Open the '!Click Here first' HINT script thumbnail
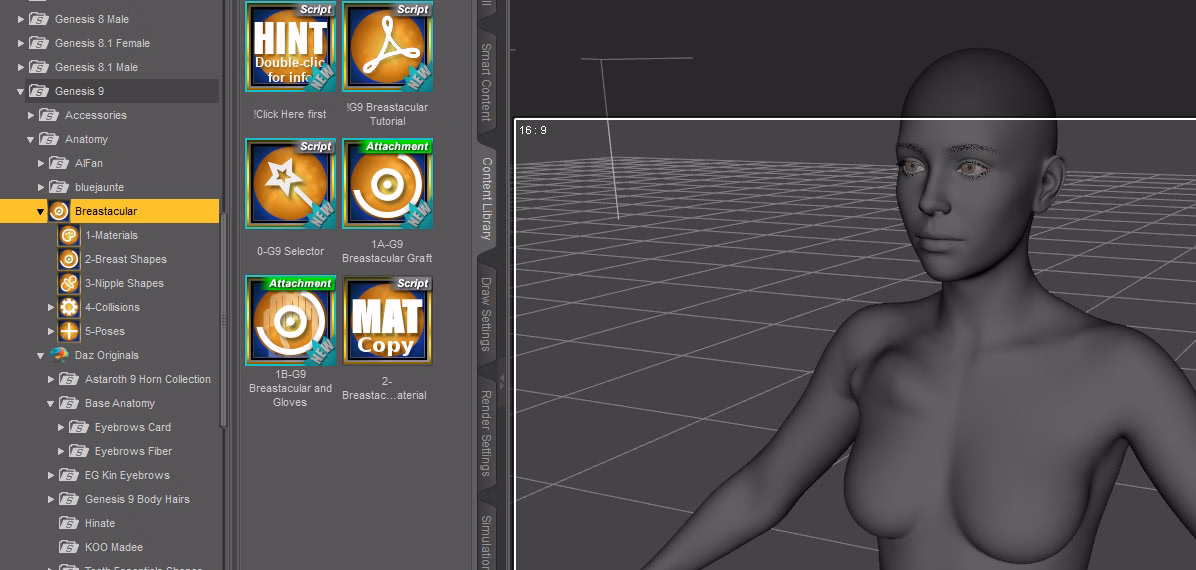This screenshot has width=1196, height=570. click(x=290, y=47)
